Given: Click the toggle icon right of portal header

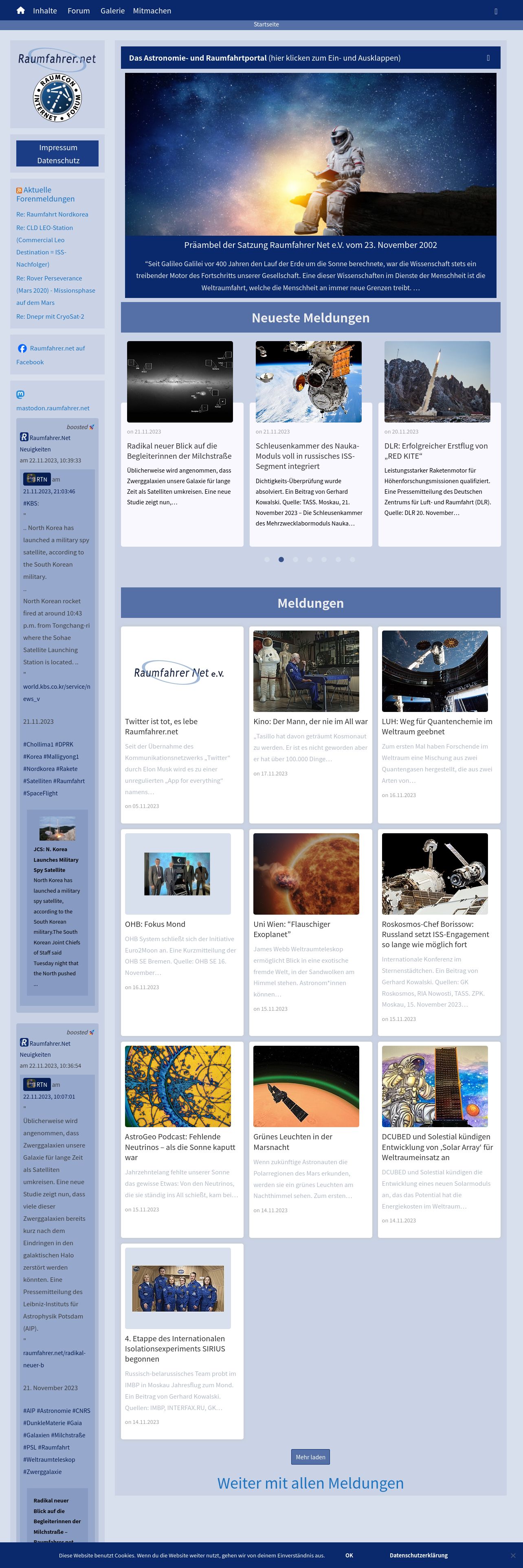Looking at the screenshot, I should pyautogui.click(x=488, y=58).
